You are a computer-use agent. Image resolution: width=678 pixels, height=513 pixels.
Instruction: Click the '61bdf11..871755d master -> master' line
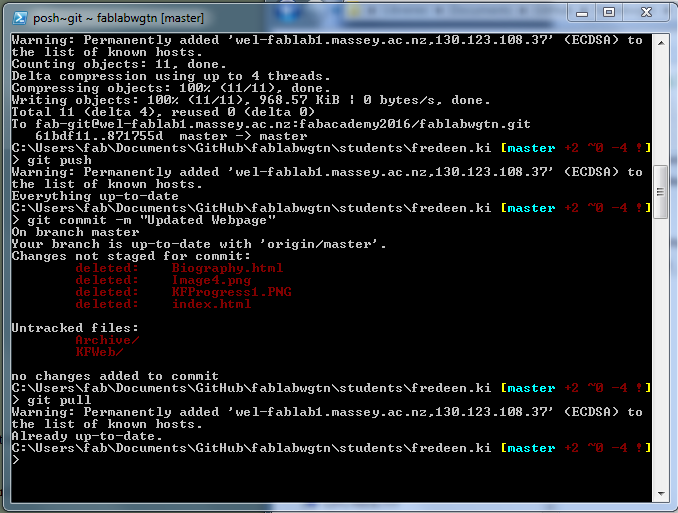click(171, 136)
